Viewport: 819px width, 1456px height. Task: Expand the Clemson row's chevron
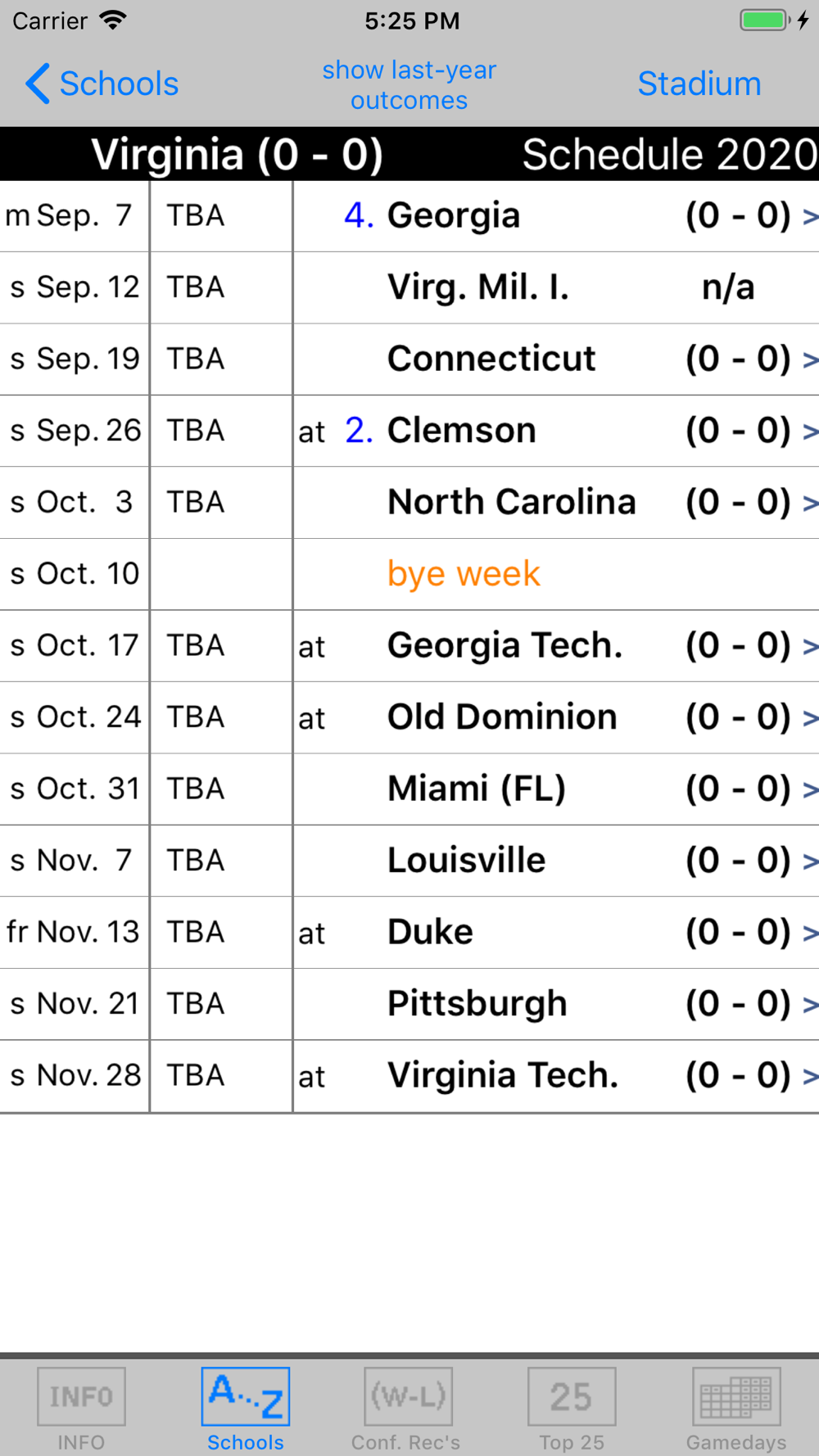[x=810, y=431]
